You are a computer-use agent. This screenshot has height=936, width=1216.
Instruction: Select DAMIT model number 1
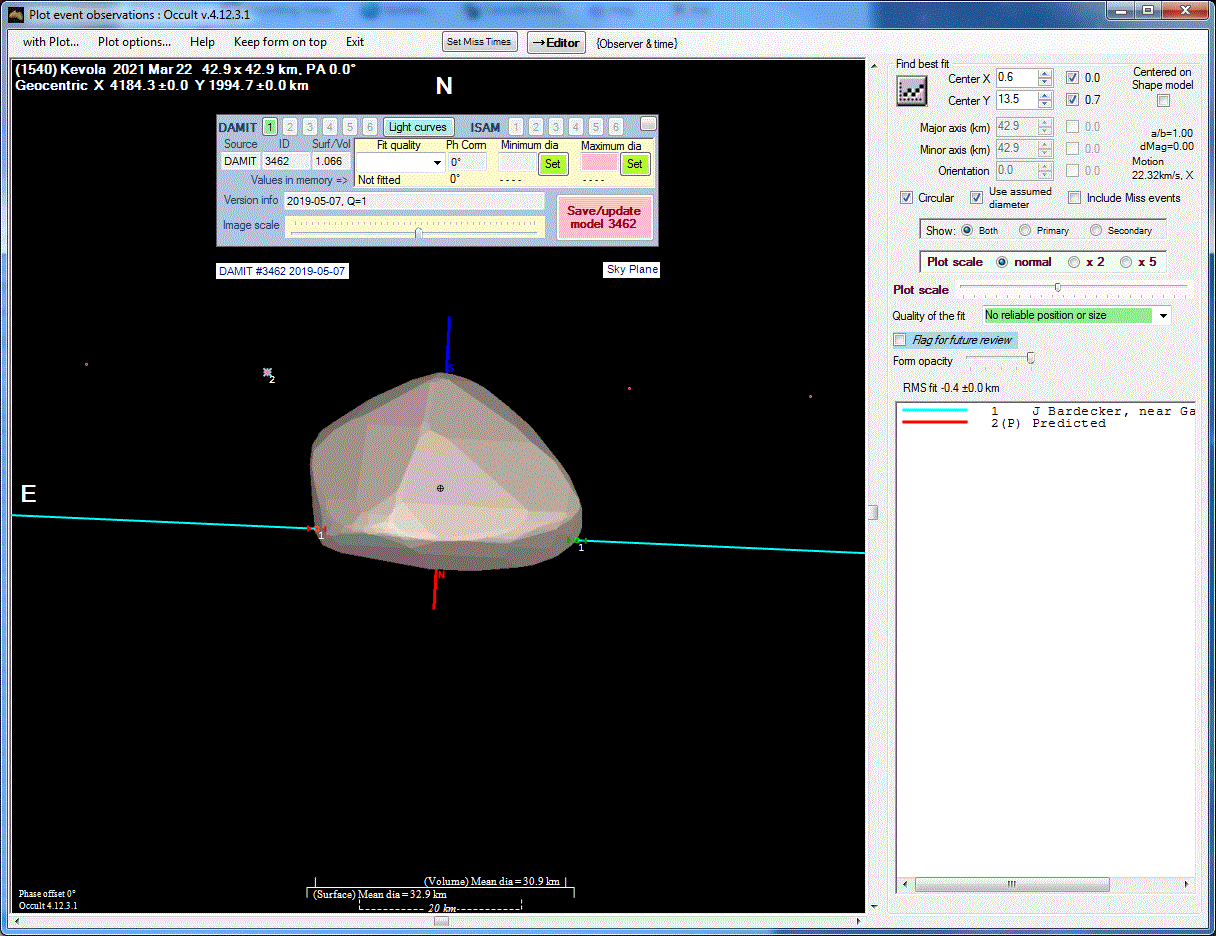click(270, 127)
